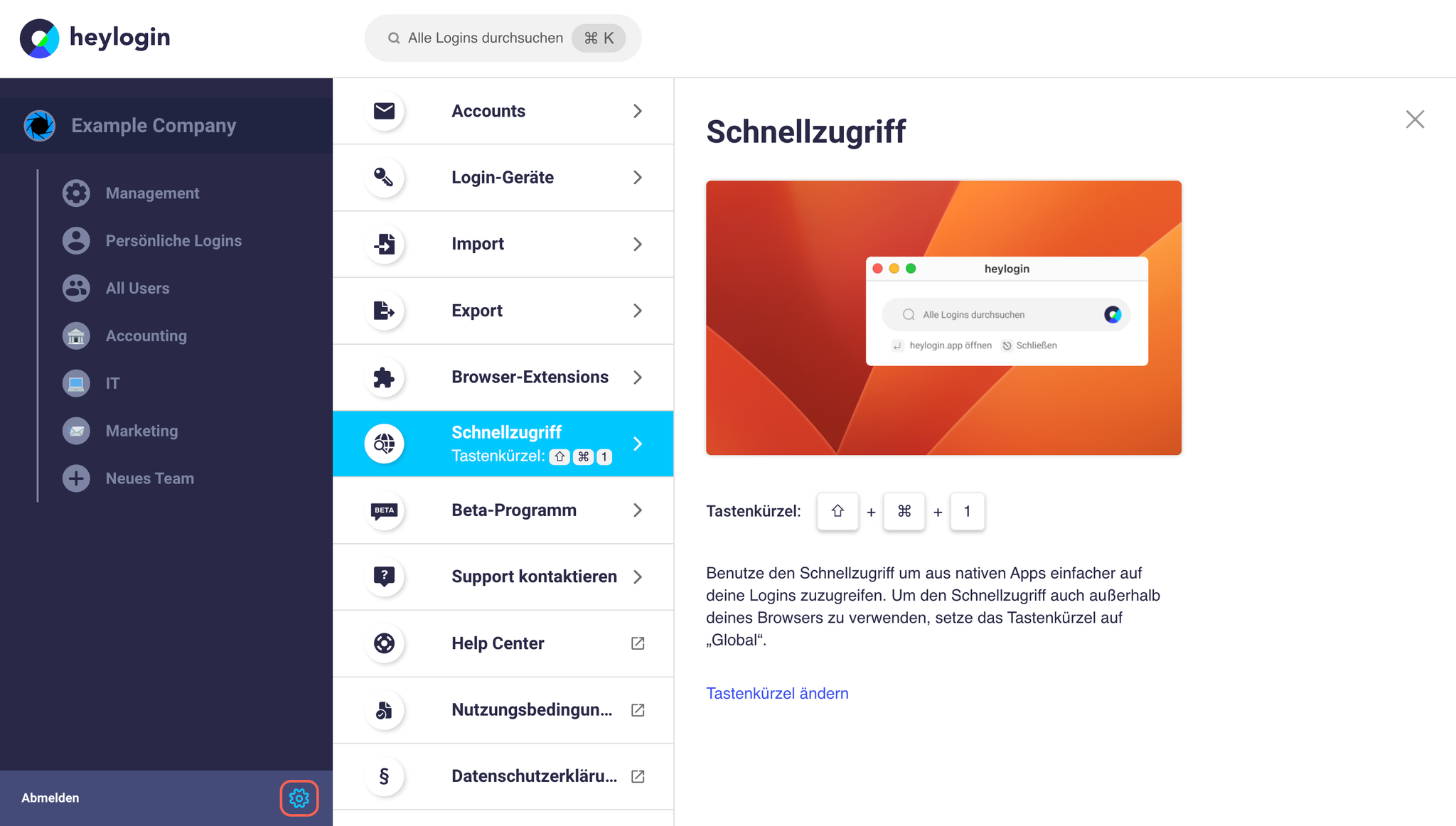Open Nutzungsbedingungen external link icon
1456x826 pixels.
(638, 710)
